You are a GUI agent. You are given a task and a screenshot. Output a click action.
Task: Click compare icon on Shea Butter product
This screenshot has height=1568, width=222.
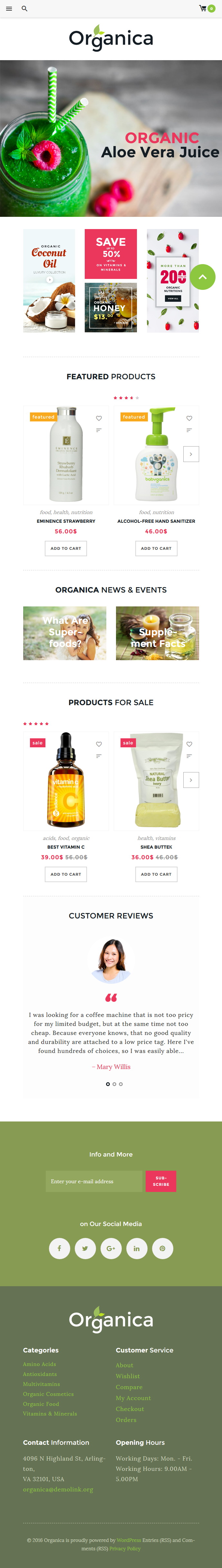tap(189, 756)
